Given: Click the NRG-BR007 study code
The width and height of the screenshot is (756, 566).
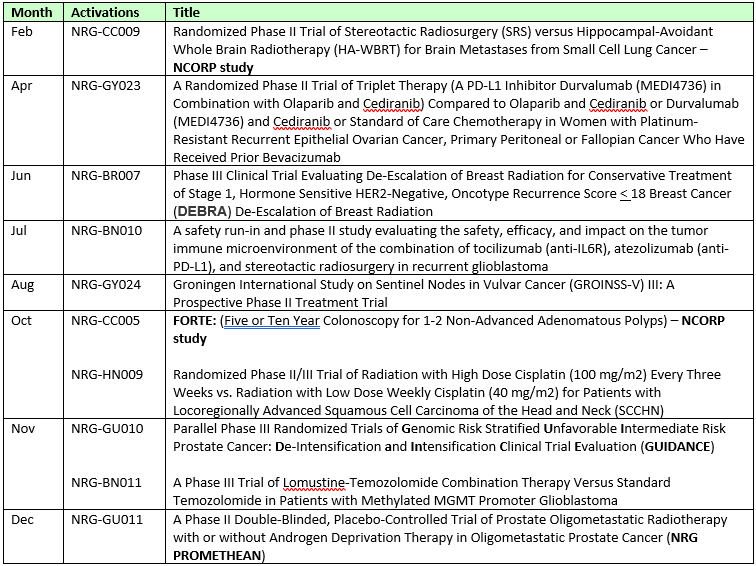Looking at the screenshot, I should pyautogui.click(x=106, y=175).
